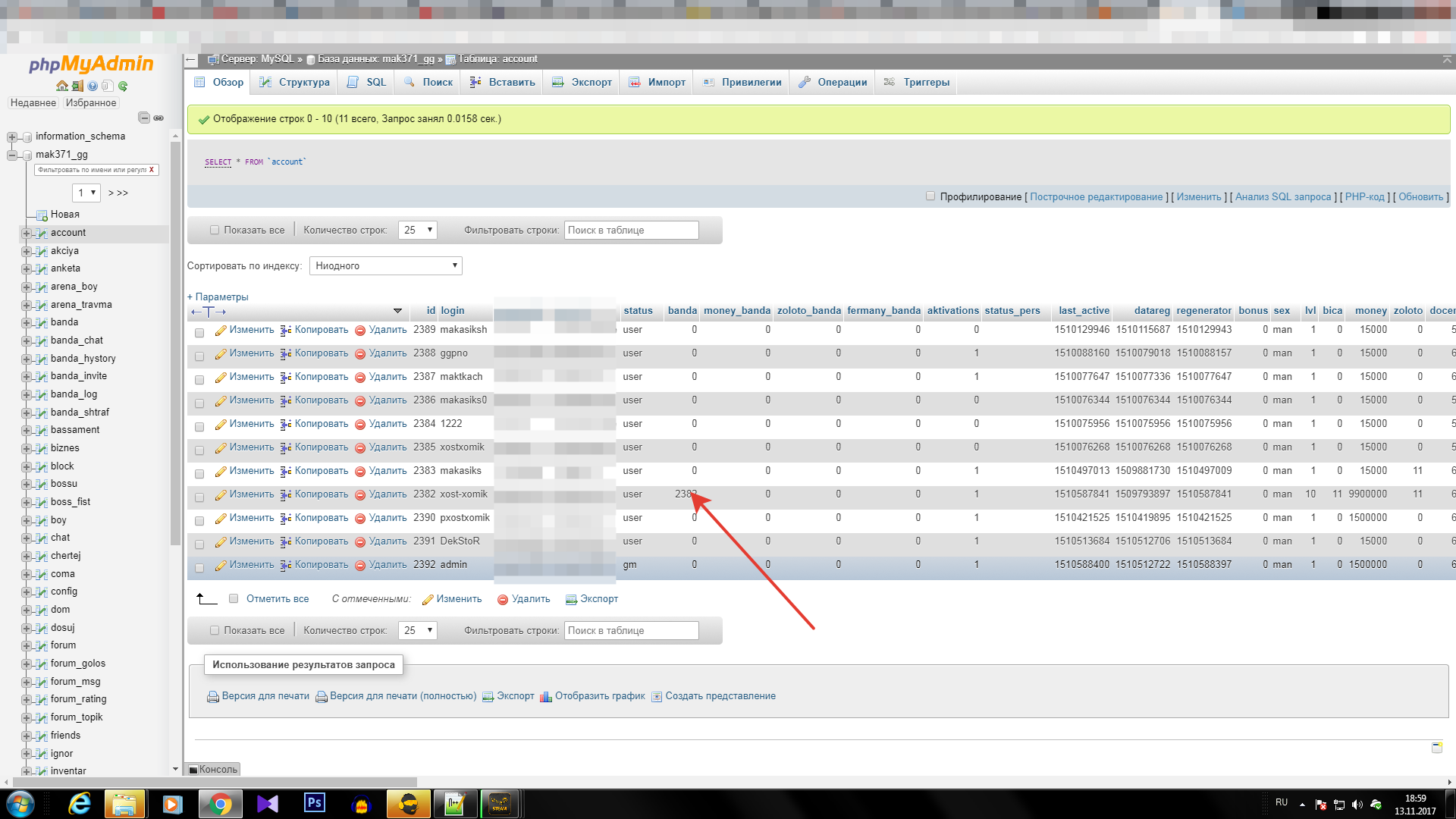Click the pencil edit icon for row 2389
Viewport: 1456px width, 819px height.
(221, 331)
